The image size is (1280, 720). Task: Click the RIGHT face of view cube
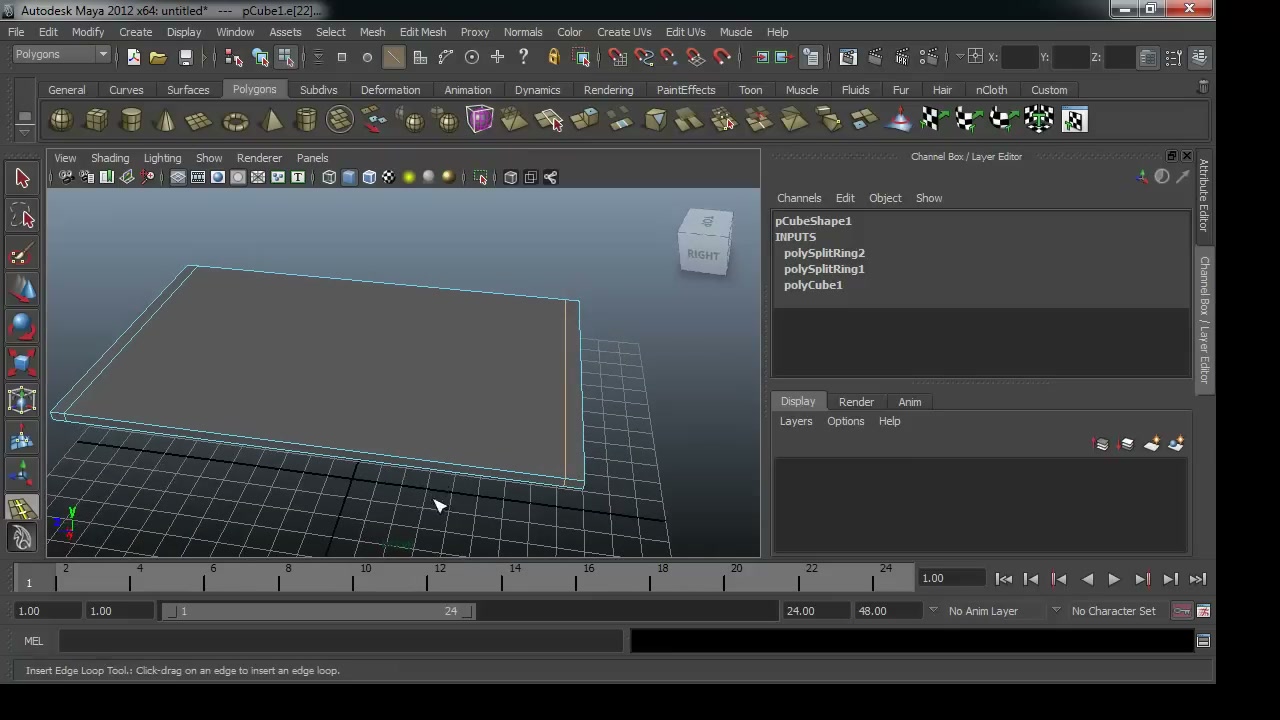coord(703,255)
